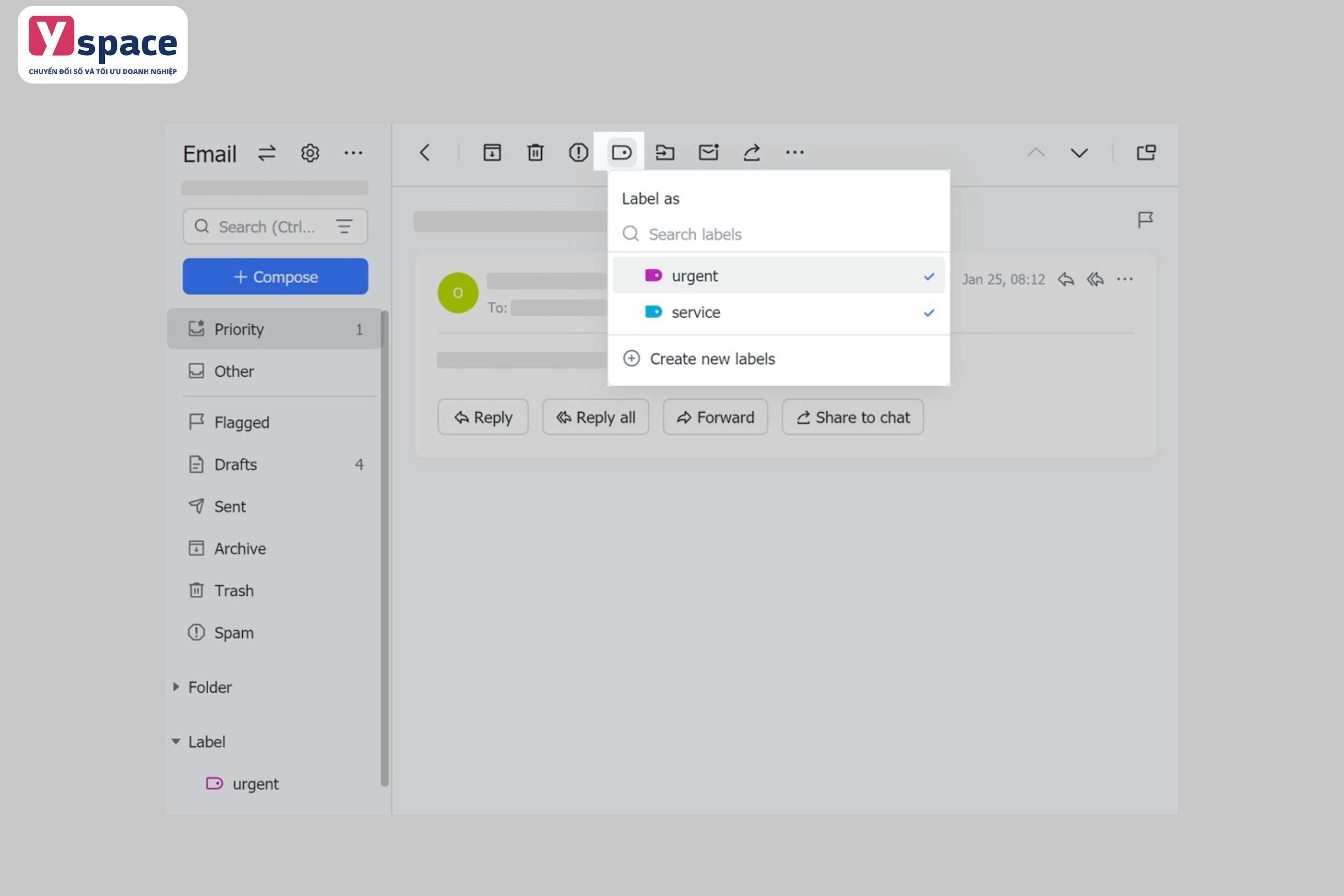The height and width of the screenshot is (896, 1344).
Task: Open the Other inbox
Action: pos(274,371)
